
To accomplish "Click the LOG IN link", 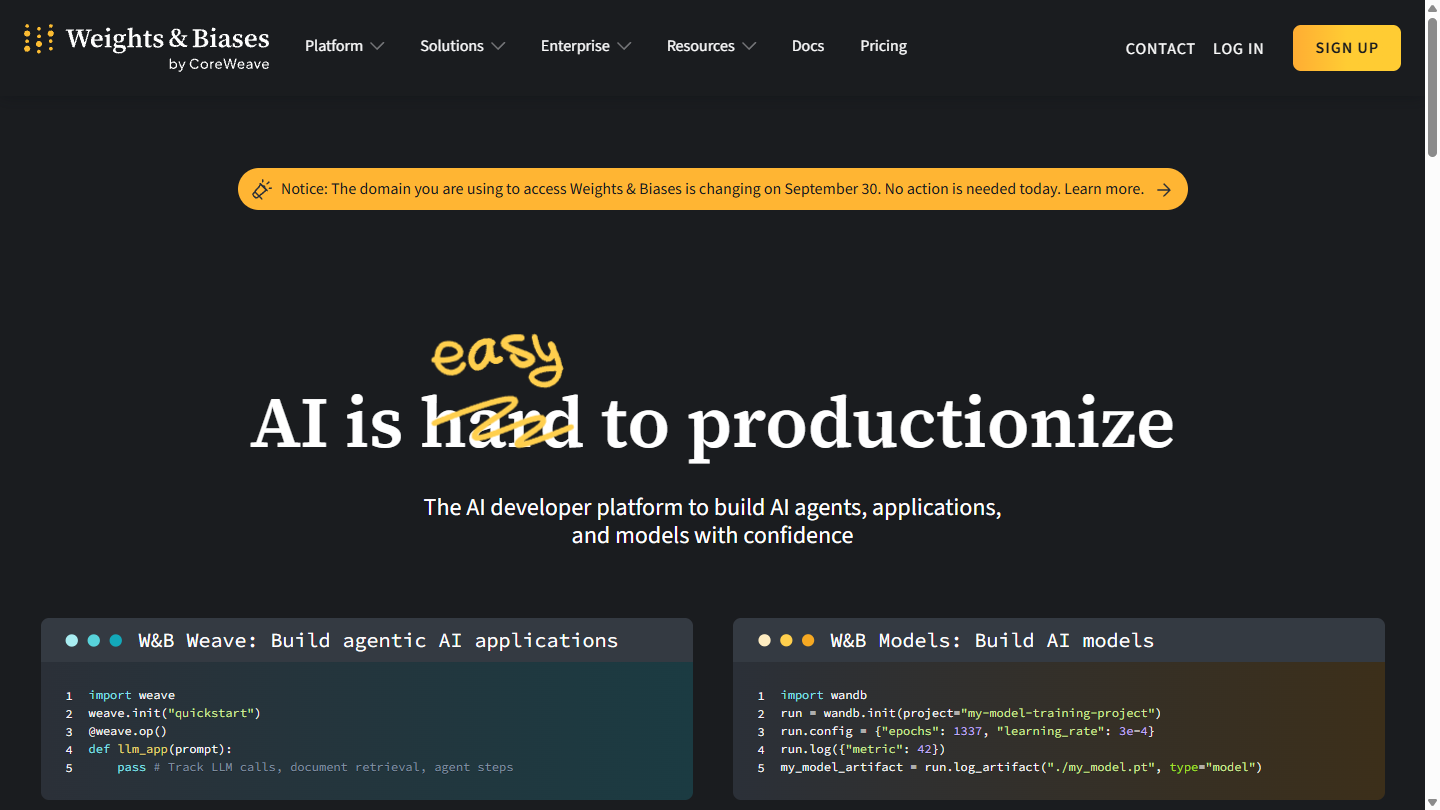I will (1238, 49).
